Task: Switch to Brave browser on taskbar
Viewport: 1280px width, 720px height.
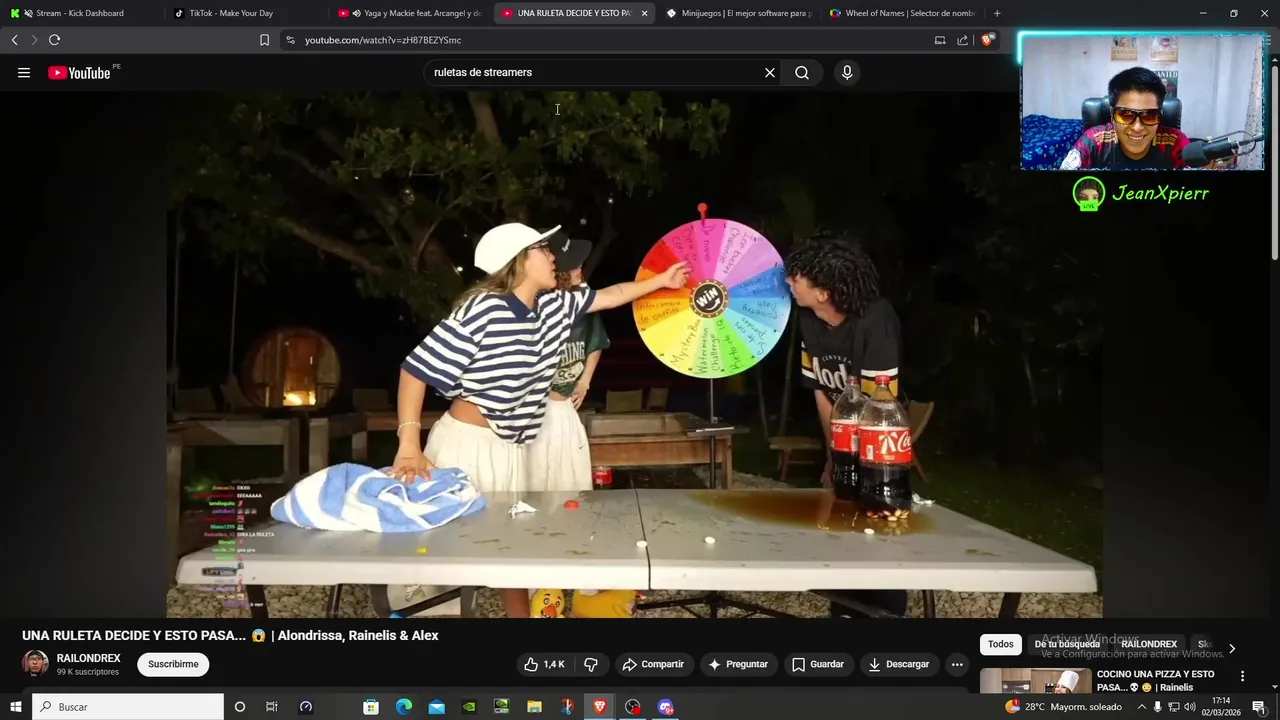Action: coord(600,707)
